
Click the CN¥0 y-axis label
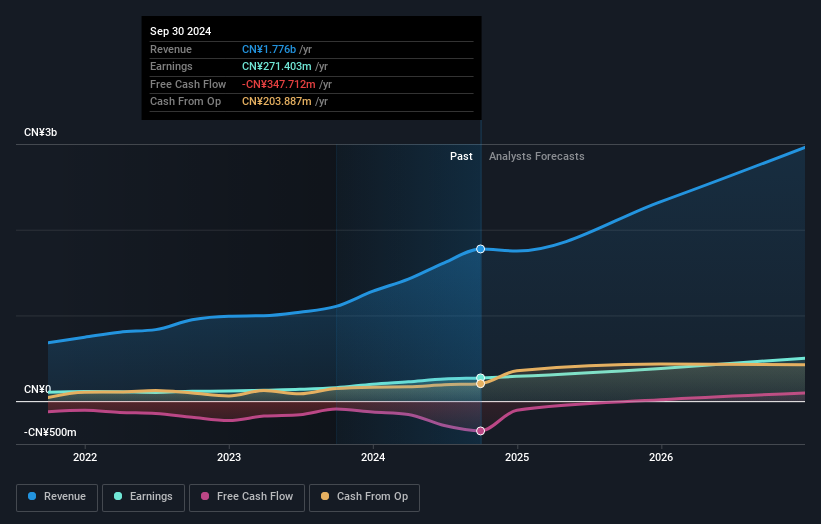click(37, 389)
